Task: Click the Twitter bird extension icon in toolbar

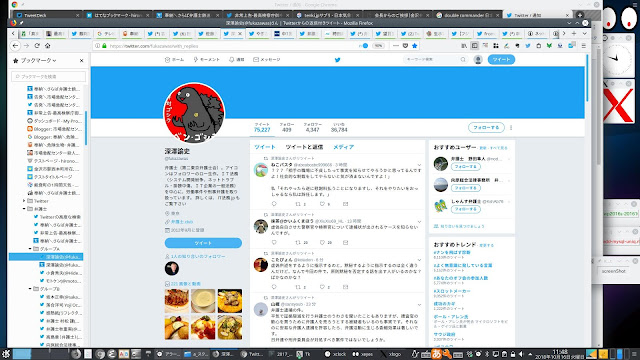Action: (528, 46)
